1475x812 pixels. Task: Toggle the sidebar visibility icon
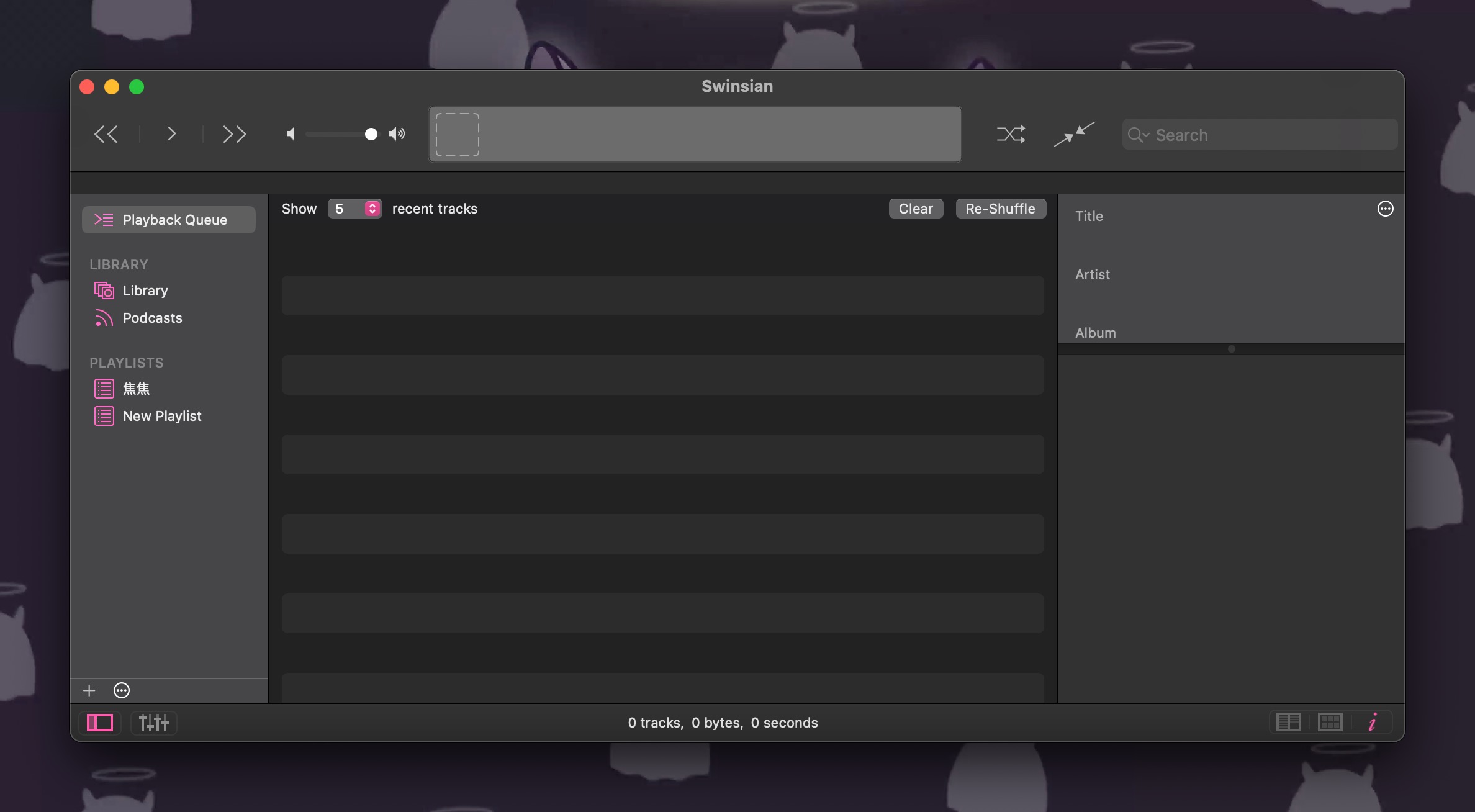(99, 723)
